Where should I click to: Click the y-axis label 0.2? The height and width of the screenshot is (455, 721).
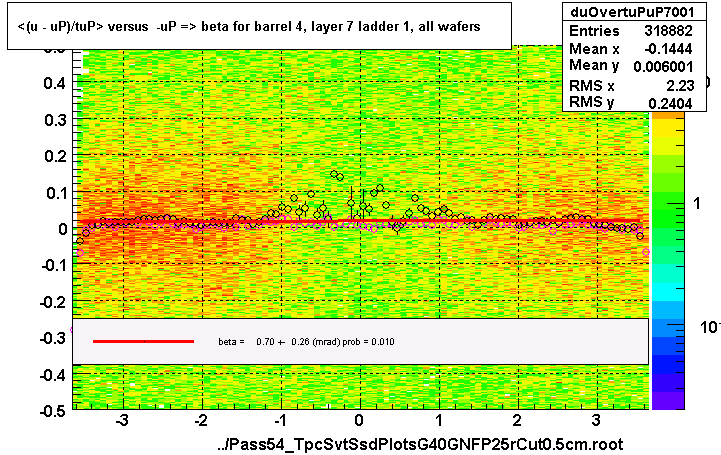(x=55, y=156)
